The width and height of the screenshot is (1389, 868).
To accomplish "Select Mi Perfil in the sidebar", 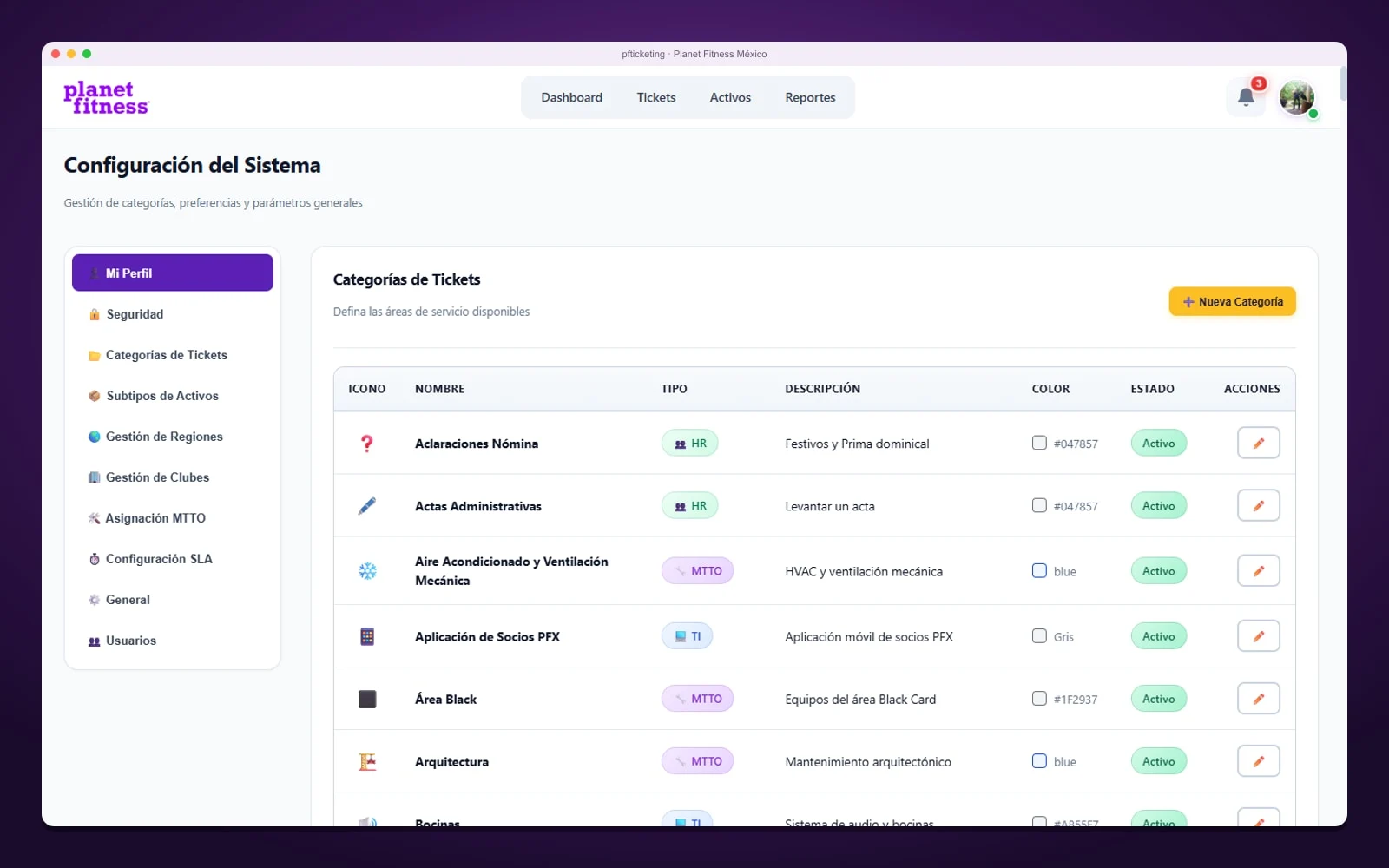I will coord(173,273).
